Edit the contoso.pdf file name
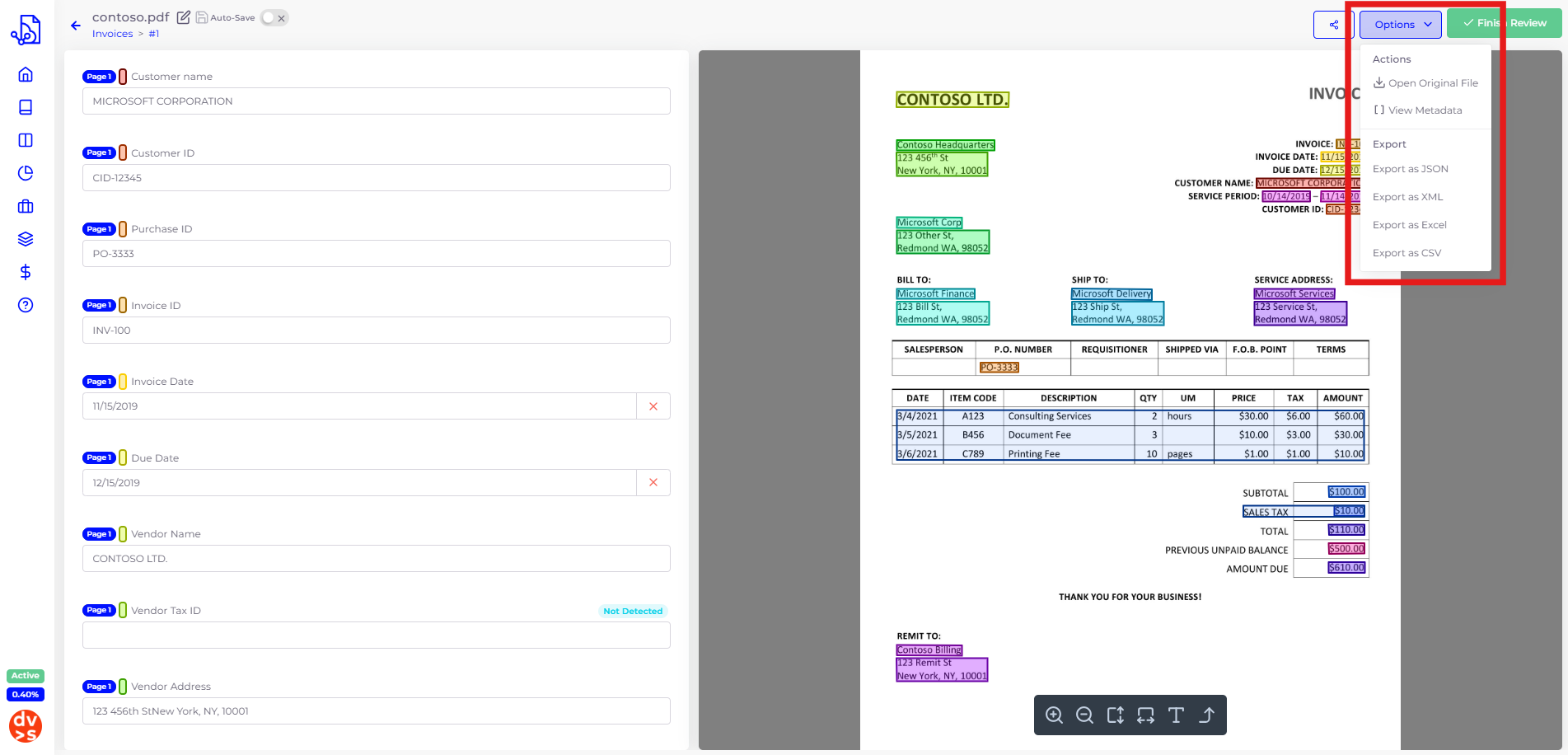The width and height of the screenshot is (1568, 755). pos(184,17)
